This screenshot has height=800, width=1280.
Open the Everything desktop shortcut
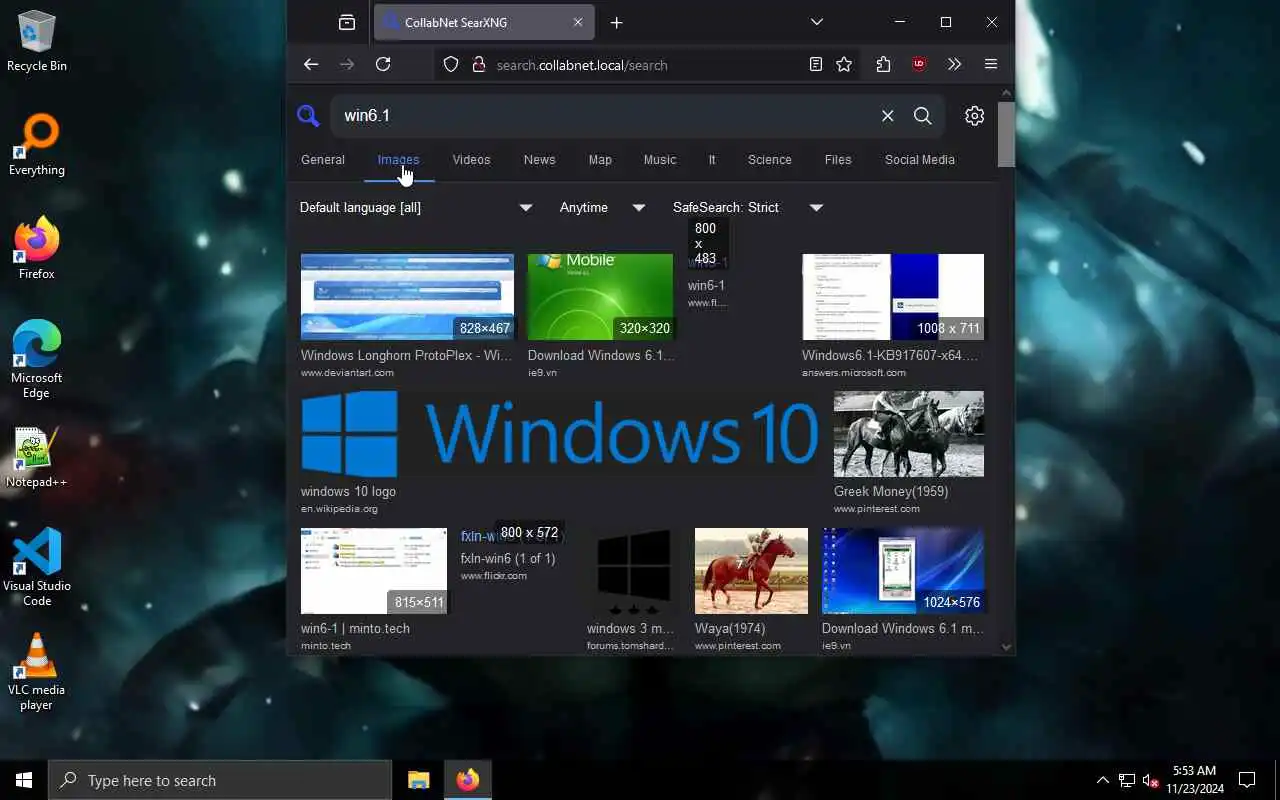[37, 145]
